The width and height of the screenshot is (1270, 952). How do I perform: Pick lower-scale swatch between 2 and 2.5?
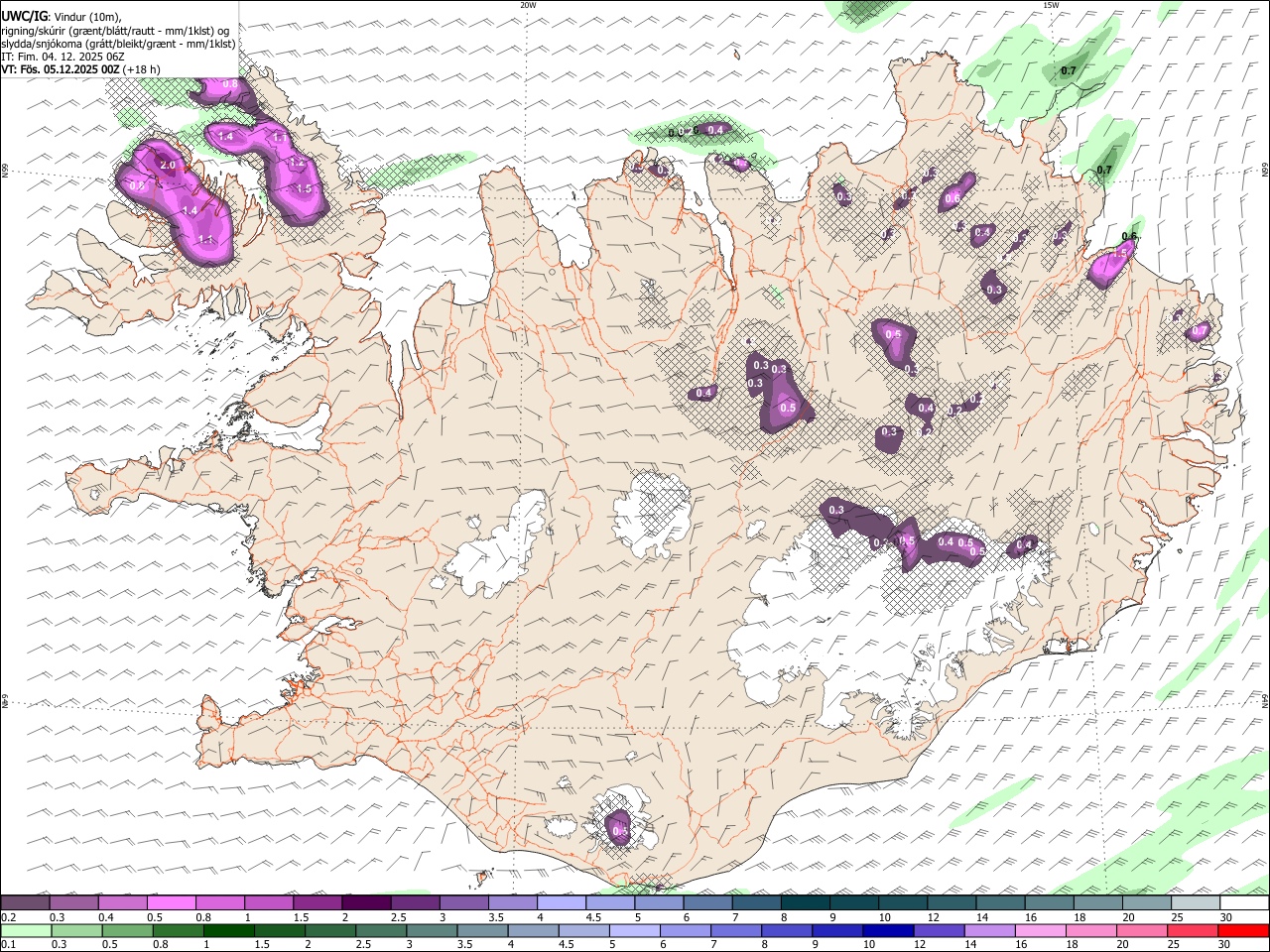point(329,930)
